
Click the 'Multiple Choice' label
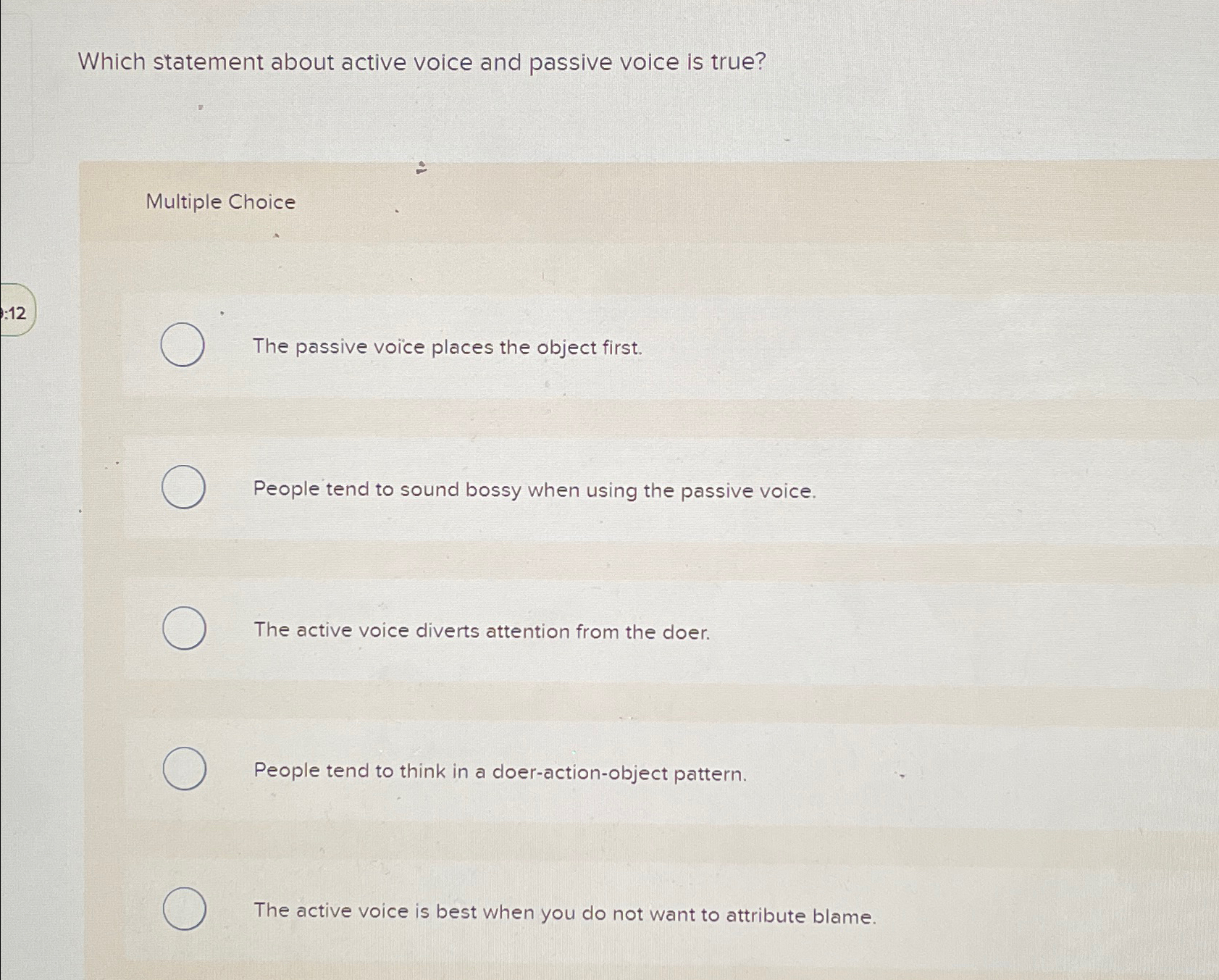(x=220, y=203)
